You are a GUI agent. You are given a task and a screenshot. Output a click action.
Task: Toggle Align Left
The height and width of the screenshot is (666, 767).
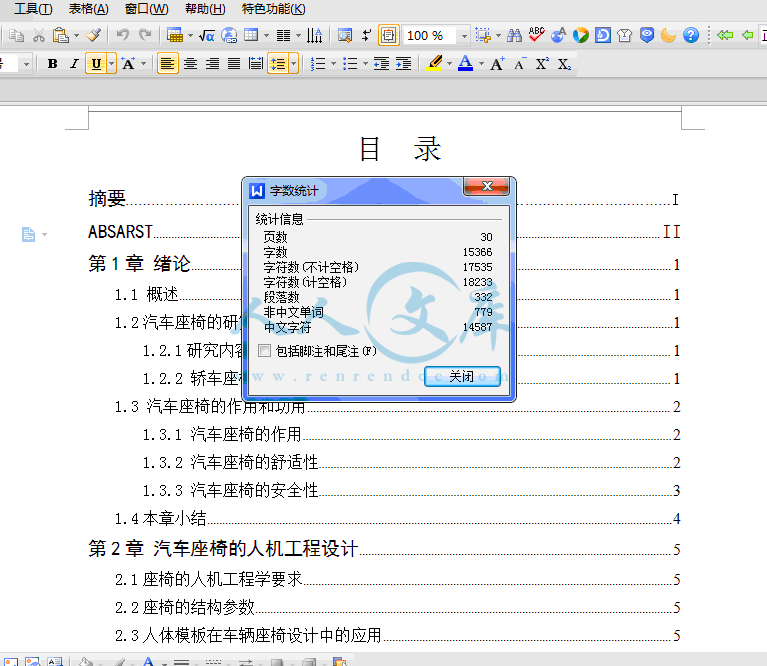[x=167, y=64]
